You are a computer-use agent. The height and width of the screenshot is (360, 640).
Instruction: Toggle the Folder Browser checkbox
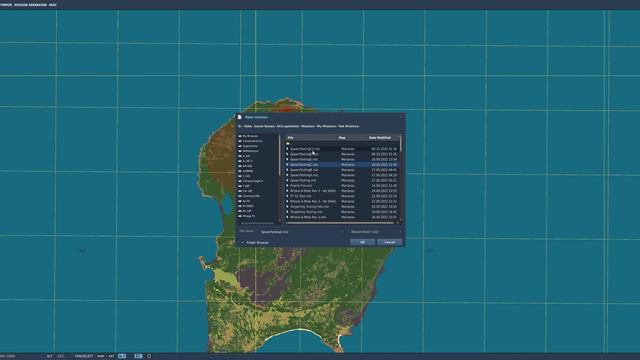[243, 242]
